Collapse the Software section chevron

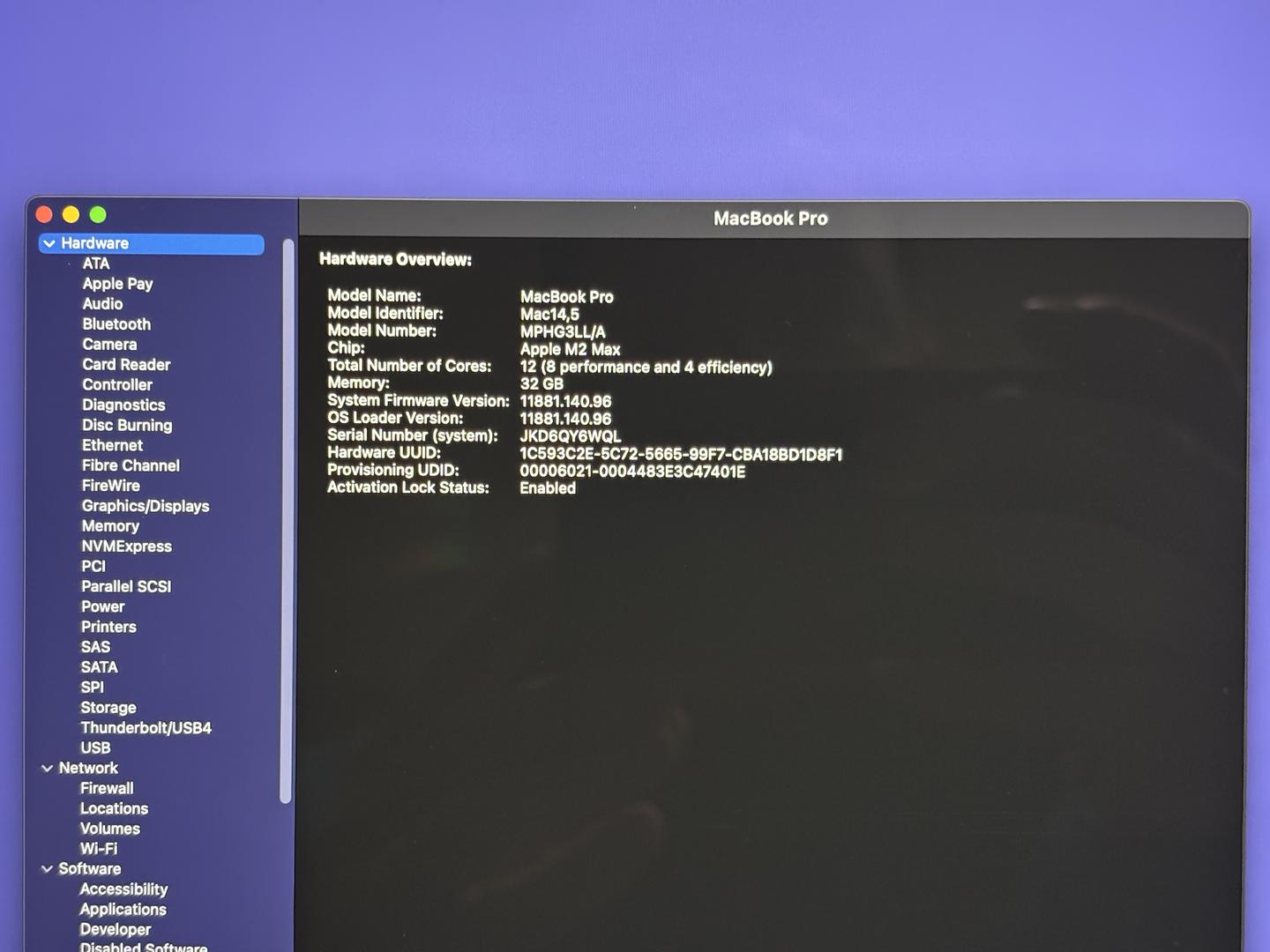48,869
